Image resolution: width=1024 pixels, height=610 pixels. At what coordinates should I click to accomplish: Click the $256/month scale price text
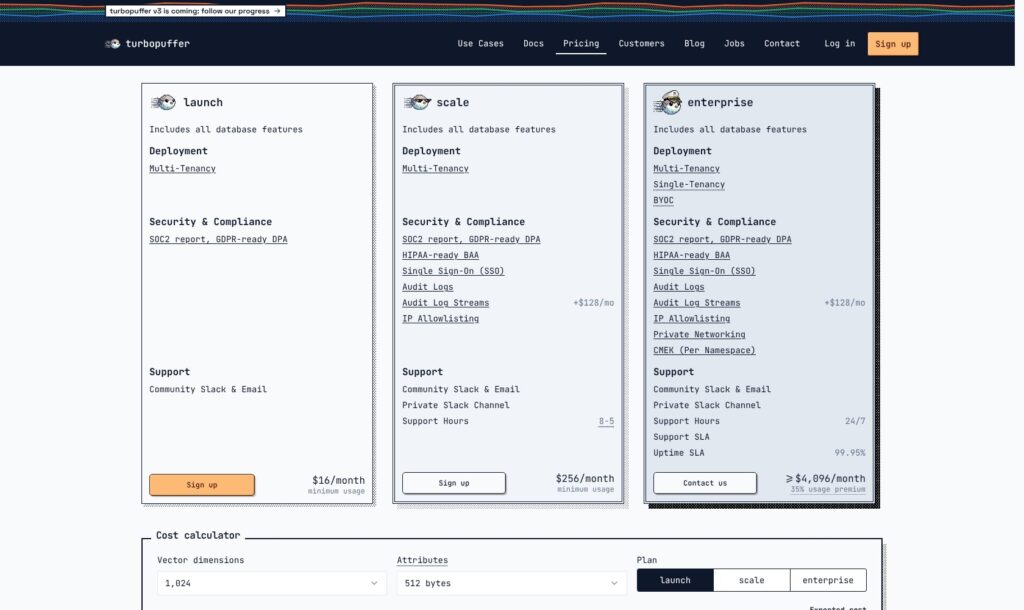584,478
